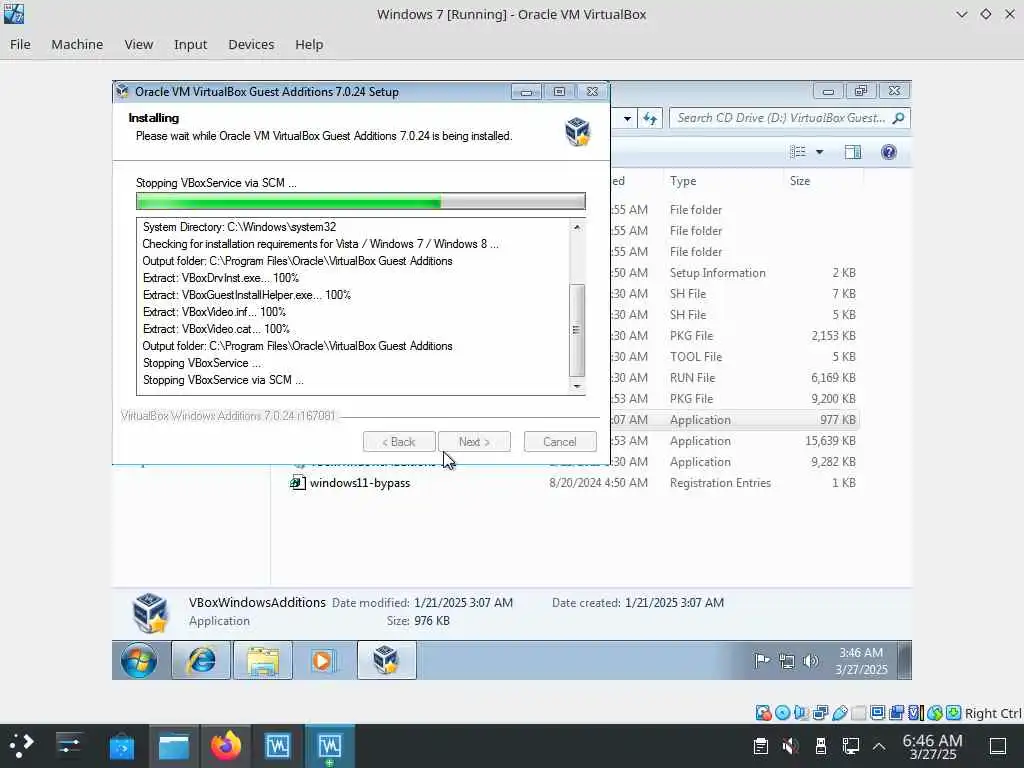Click the install log scroll-up arrow
Image resolution: width=1024 pixels, height=768 pixels.
coord(577,227)
